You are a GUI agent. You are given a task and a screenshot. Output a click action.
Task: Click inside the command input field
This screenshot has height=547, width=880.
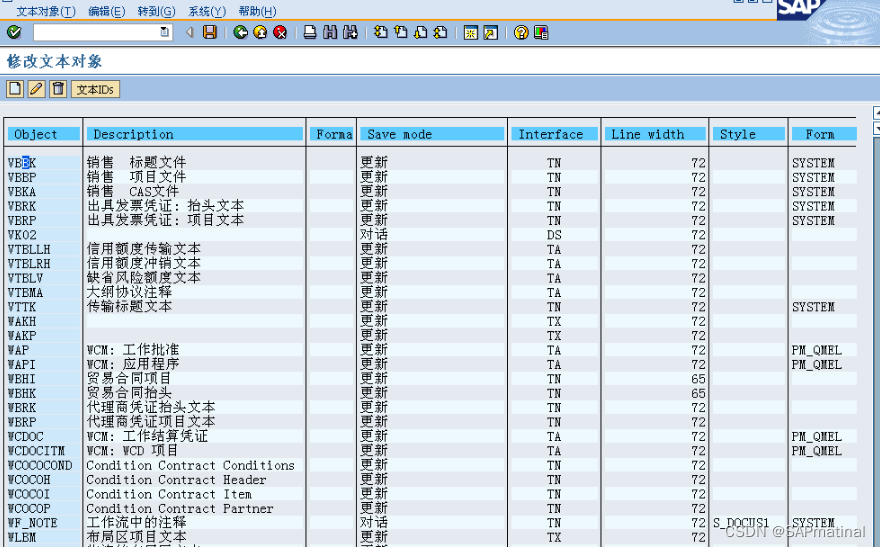(x=97, y=33)
